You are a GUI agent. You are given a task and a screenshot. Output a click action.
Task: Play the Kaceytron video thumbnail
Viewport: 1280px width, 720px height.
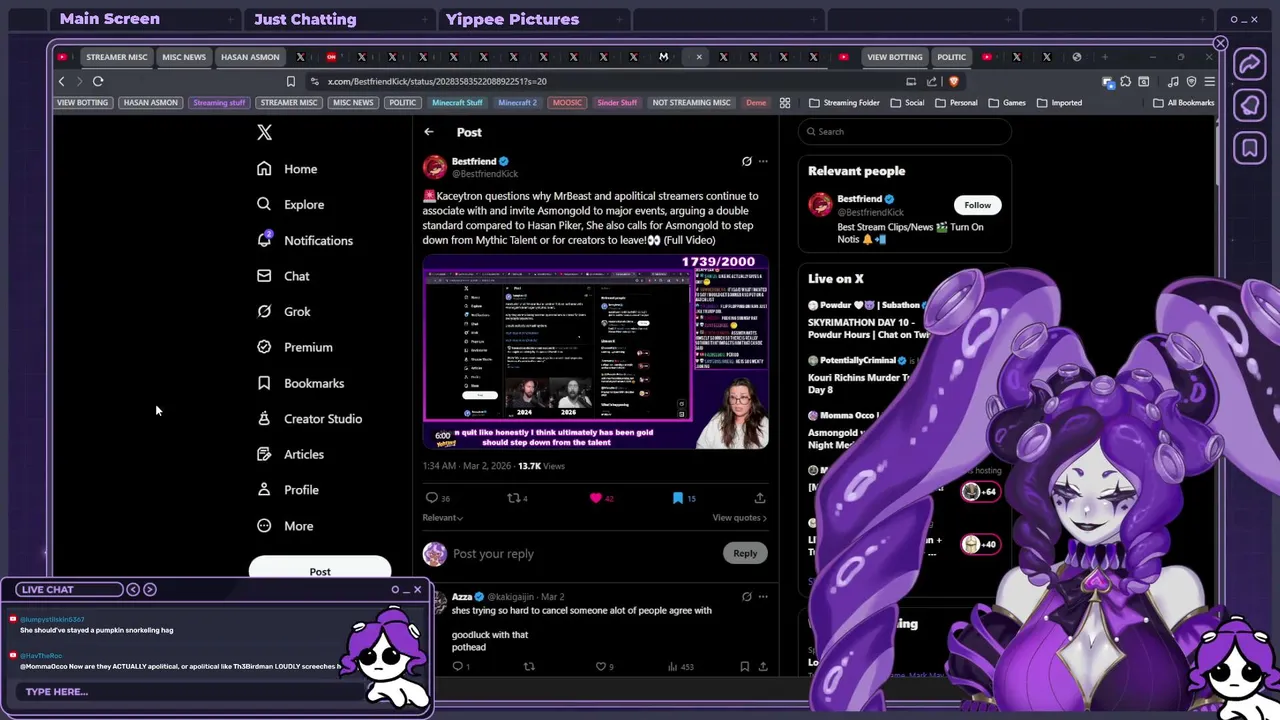595,351
